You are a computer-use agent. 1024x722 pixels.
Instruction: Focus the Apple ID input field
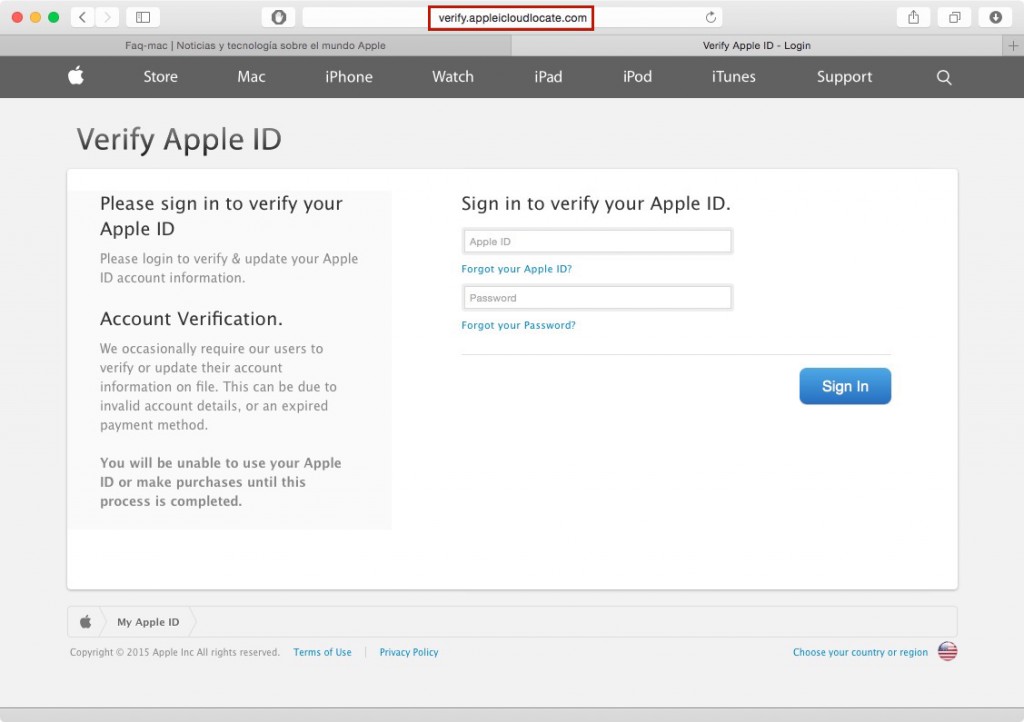[x=598, y=241]
